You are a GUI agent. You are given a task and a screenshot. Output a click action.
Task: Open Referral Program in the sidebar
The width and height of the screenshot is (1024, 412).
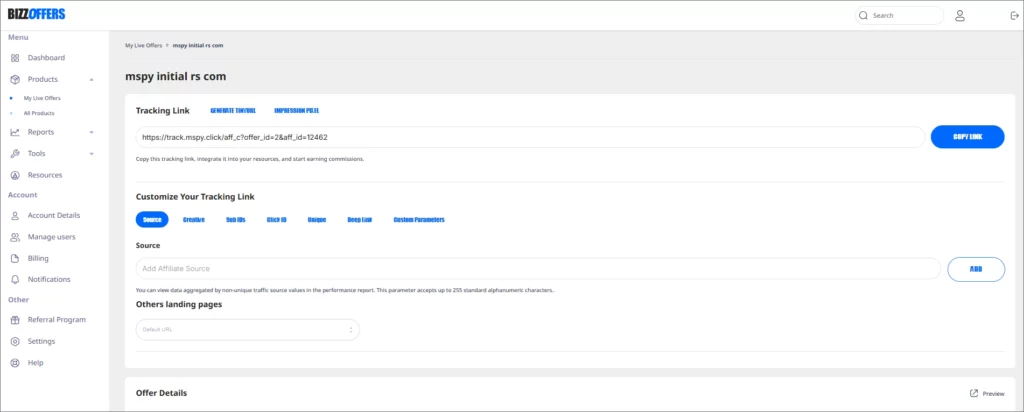point(57,320)
